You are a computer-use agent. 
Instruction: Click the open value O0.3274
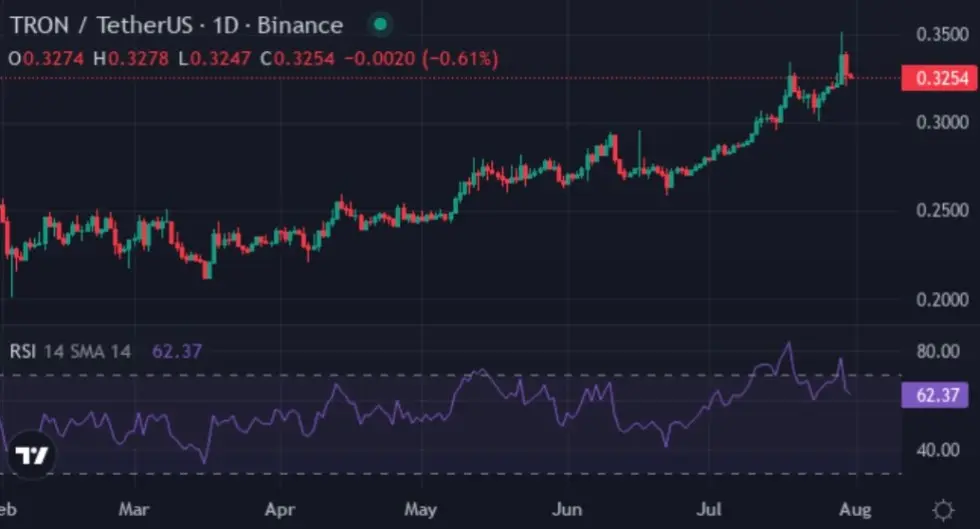(x=46, y=59)
